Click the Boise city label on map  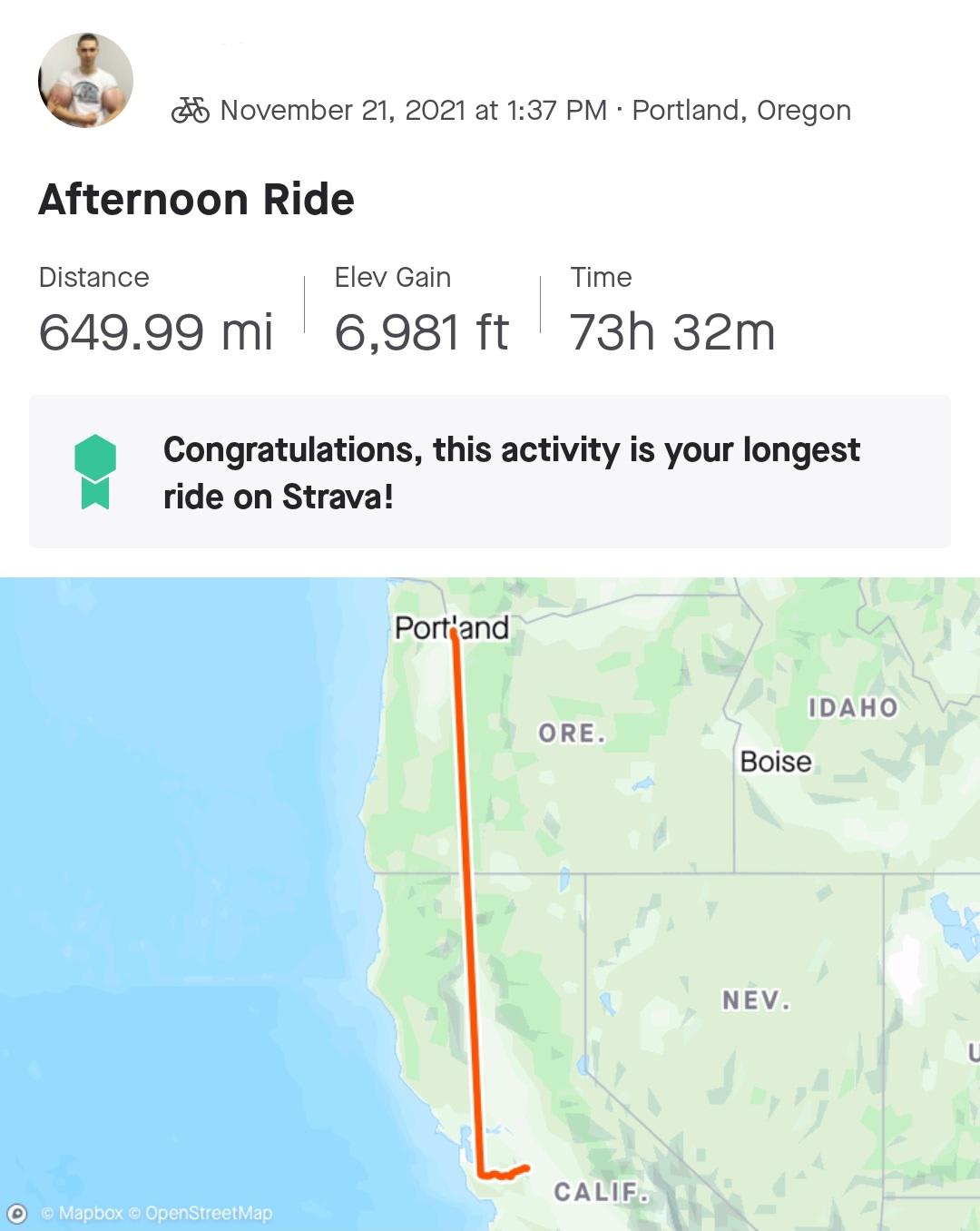click(776, 761)
